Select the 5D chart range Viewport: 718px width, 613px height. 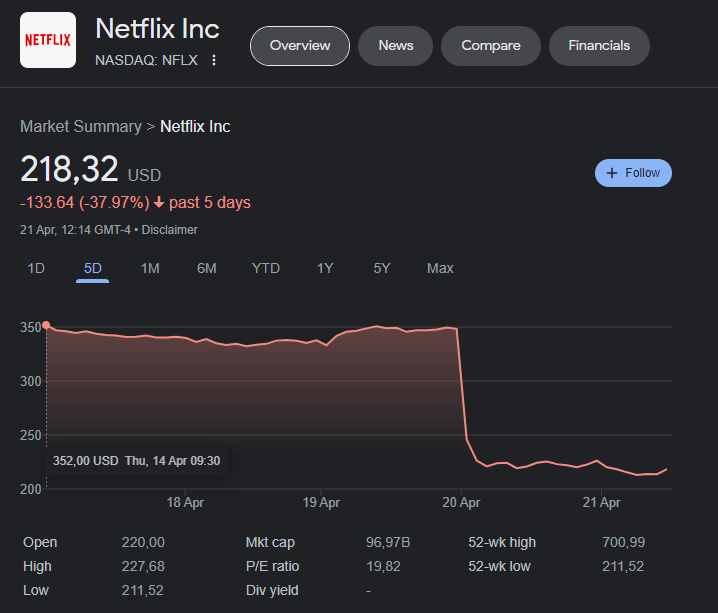pos(92,268)
